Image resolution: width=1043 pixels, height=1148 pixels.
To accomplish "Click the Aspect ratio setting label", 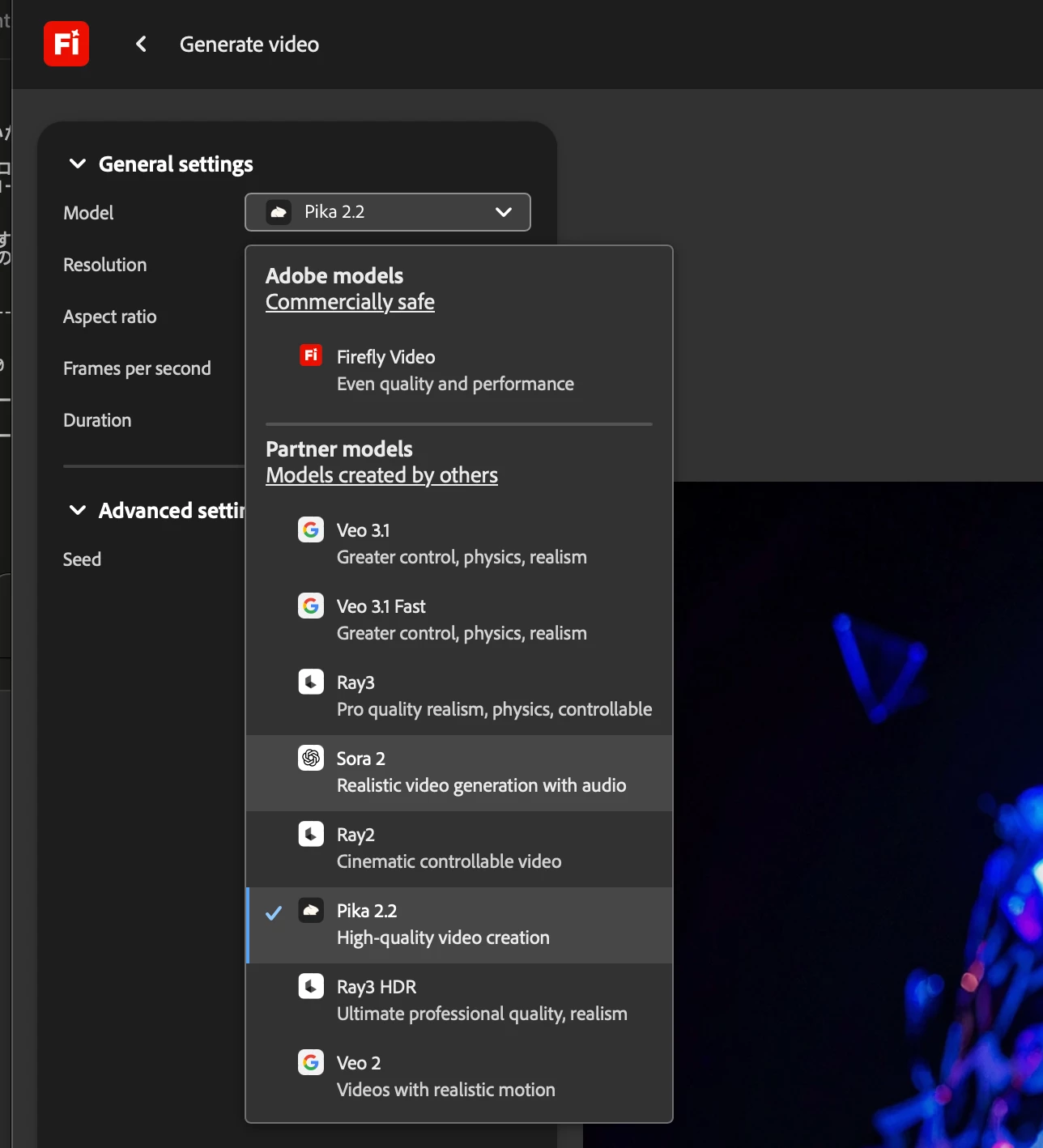I will click(110, 317).
